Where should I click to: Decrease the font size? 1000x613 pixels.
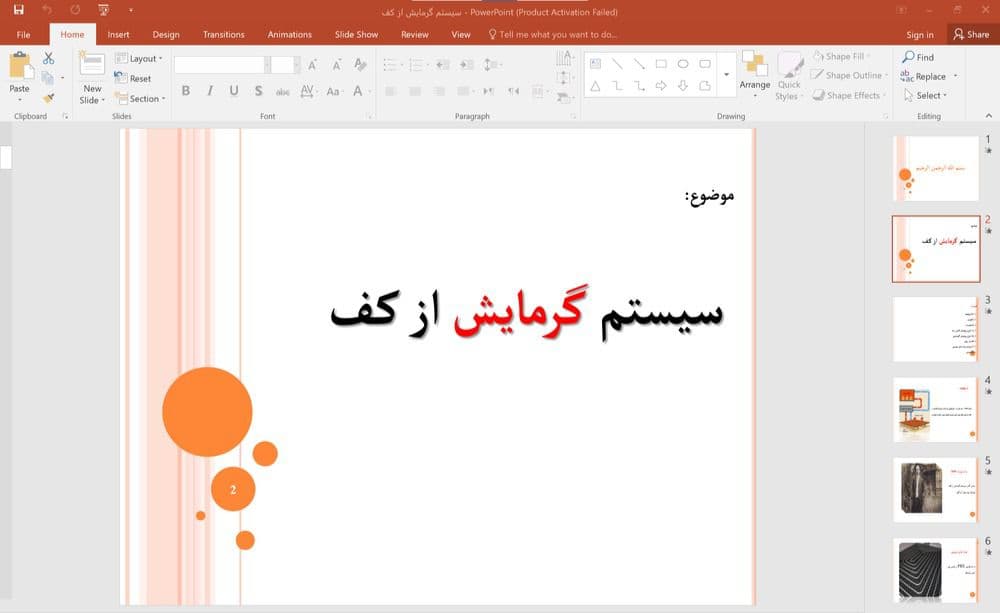click(x=336, y=64)
